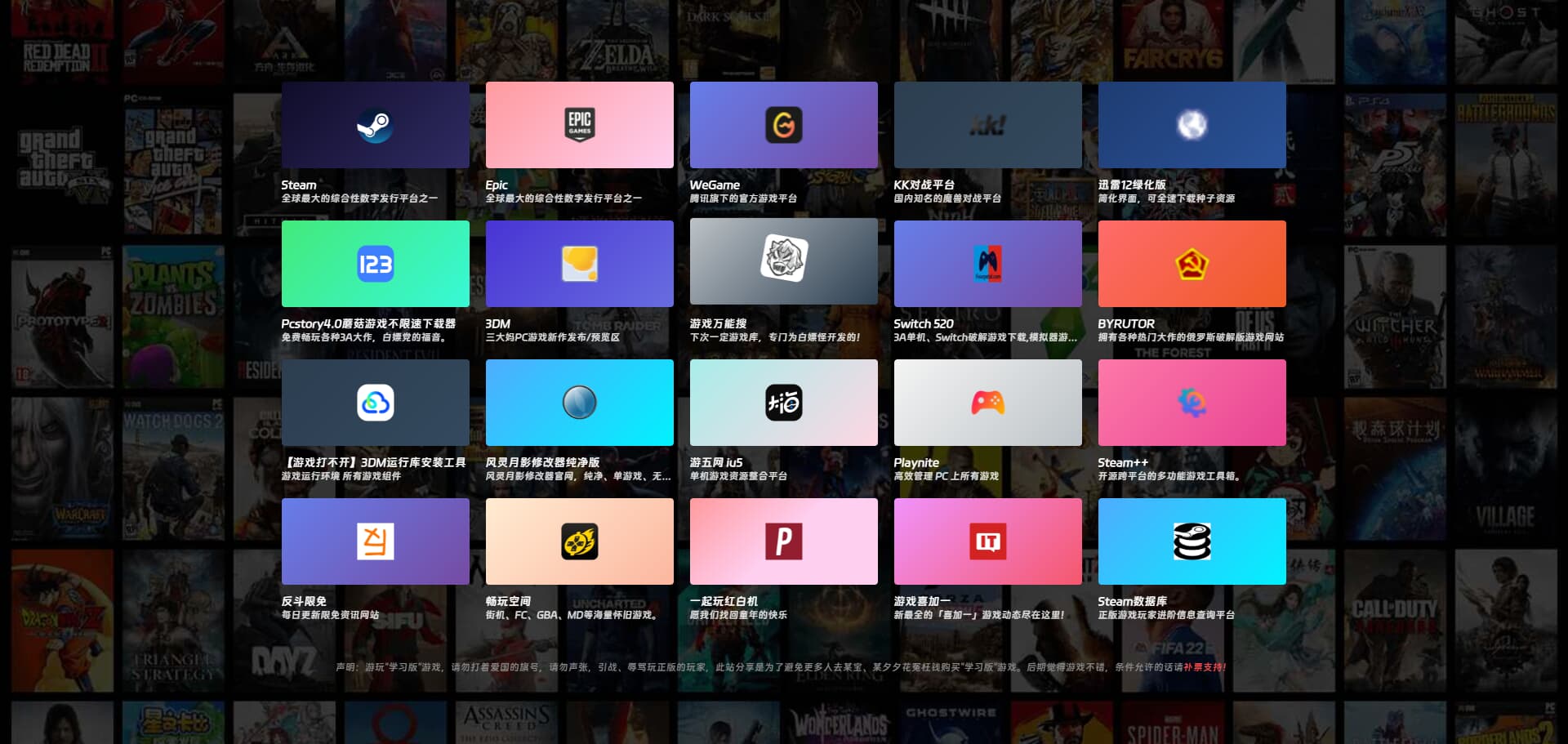Click the Epic title text

point(497,185)
